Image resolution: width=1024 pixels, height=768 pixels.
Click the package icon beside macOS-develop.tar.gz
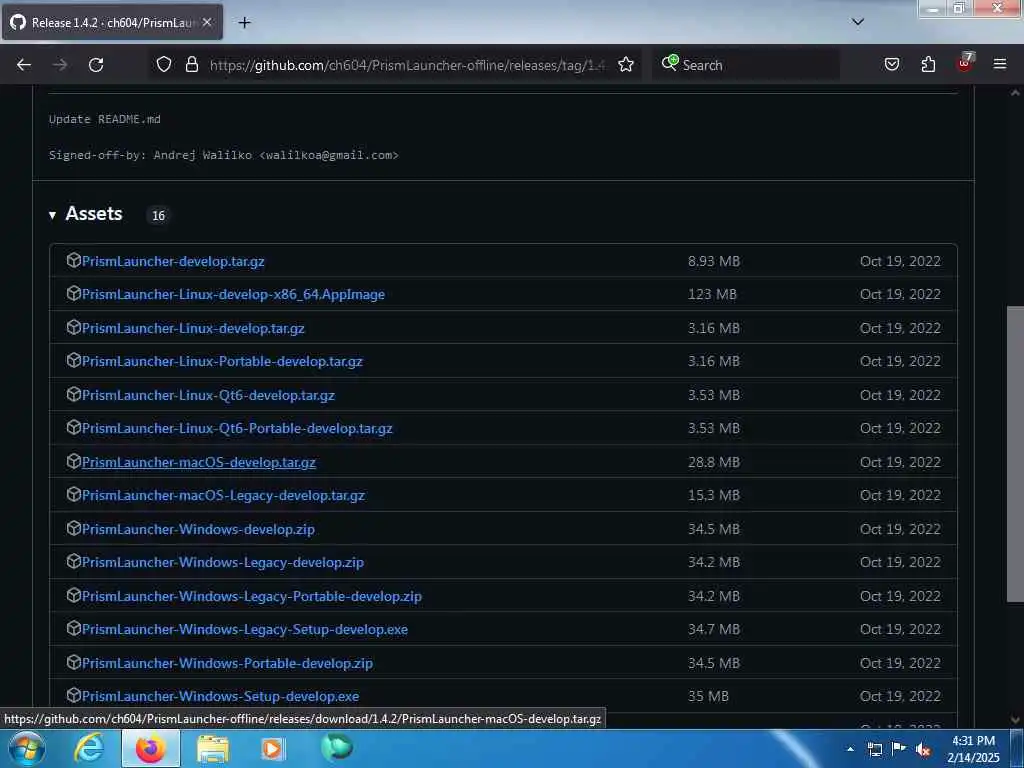pyautogui.click(x=73, y=461)
